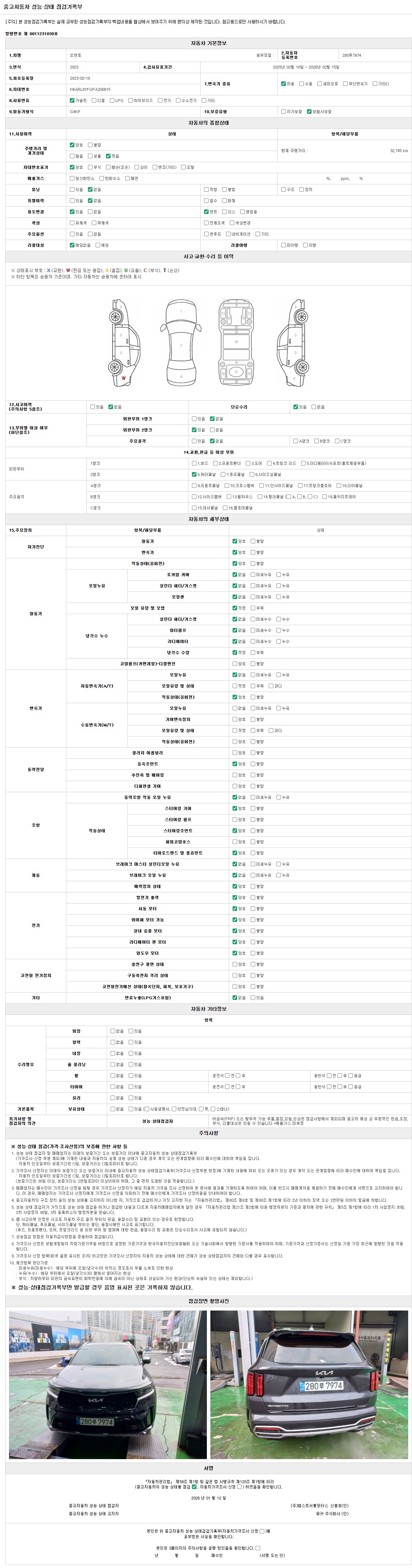Check the 무단변속기 transmission checkbox
This screenshot has width=412, height=1568.
[345, 84]
